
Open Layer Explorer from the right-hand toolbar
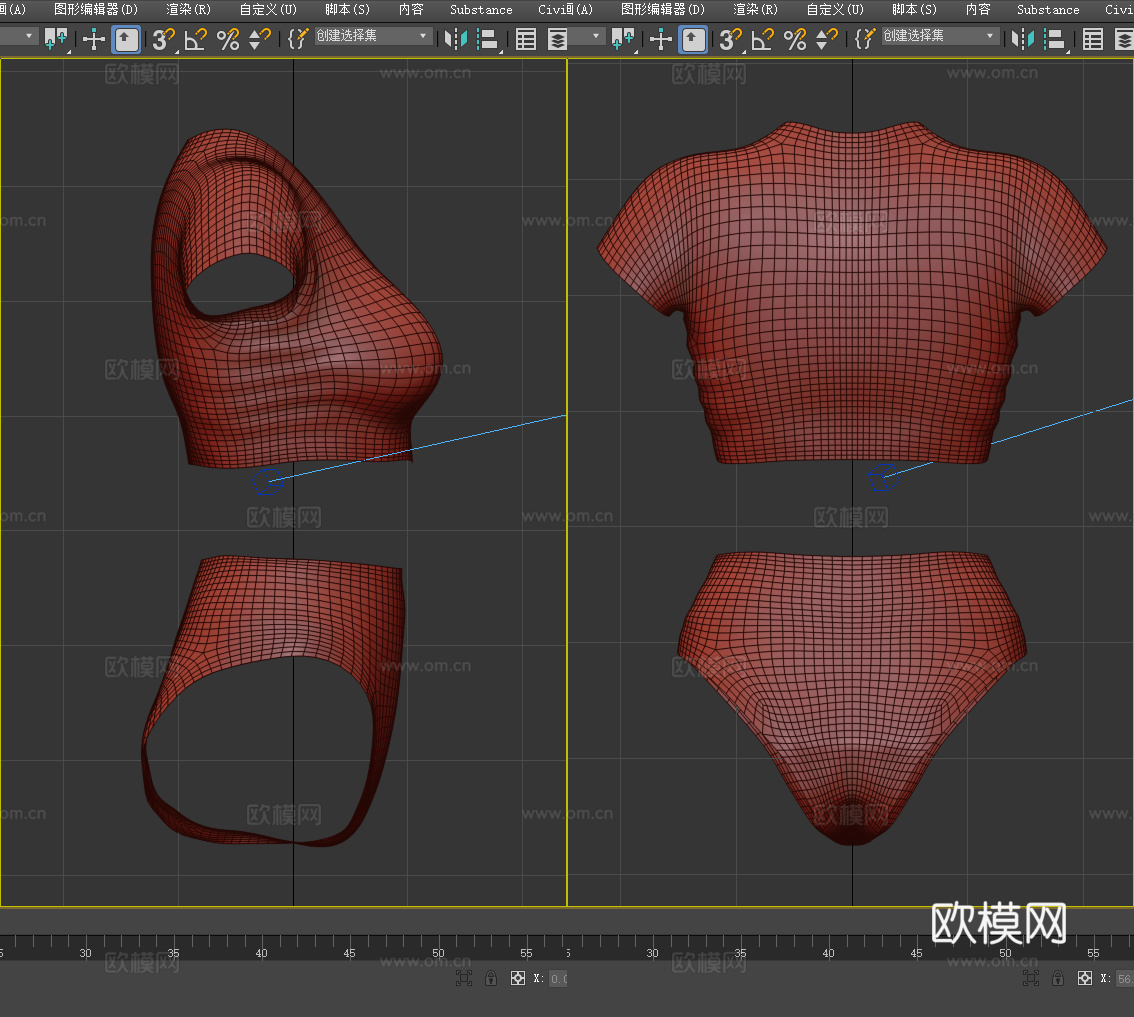click(x=1124, y=39)
